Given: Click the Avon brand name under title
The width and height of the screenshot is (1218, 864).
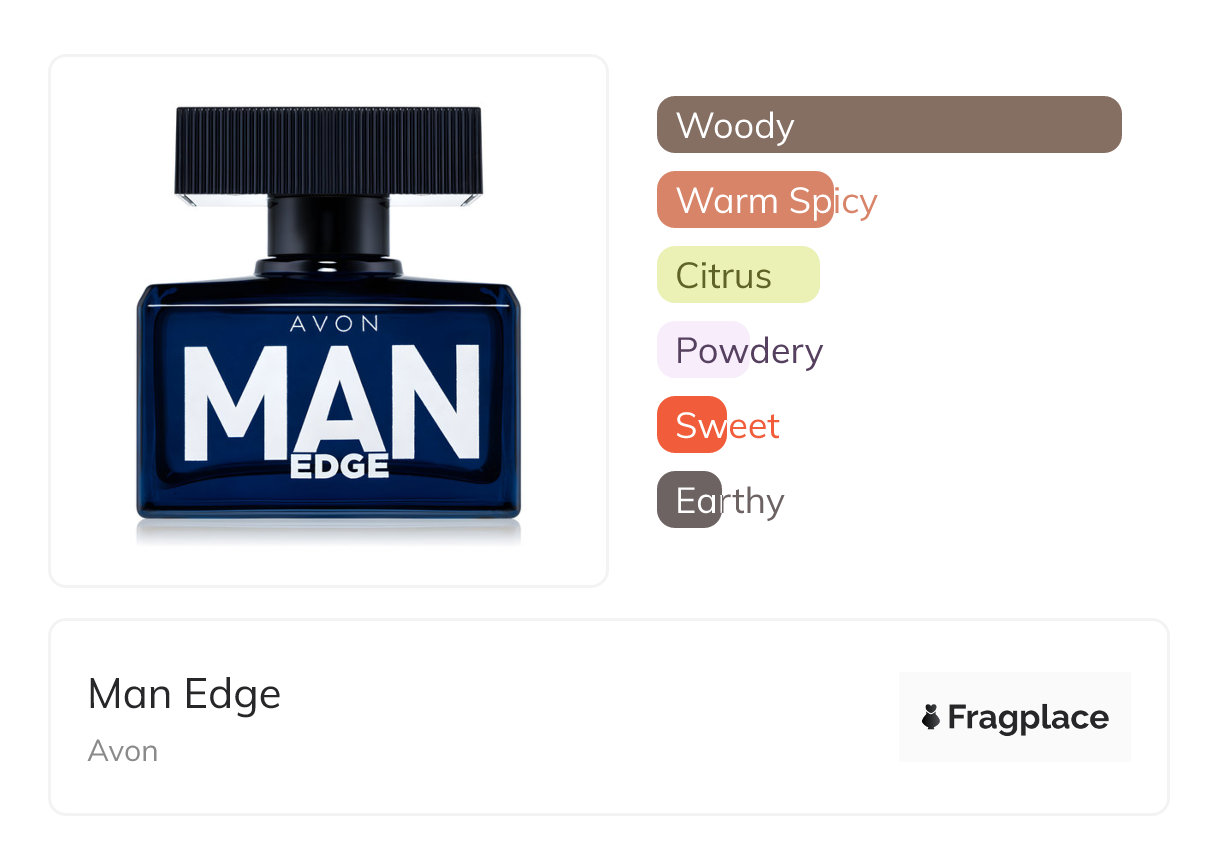Looking at the screenshot, I should [123, 751].
